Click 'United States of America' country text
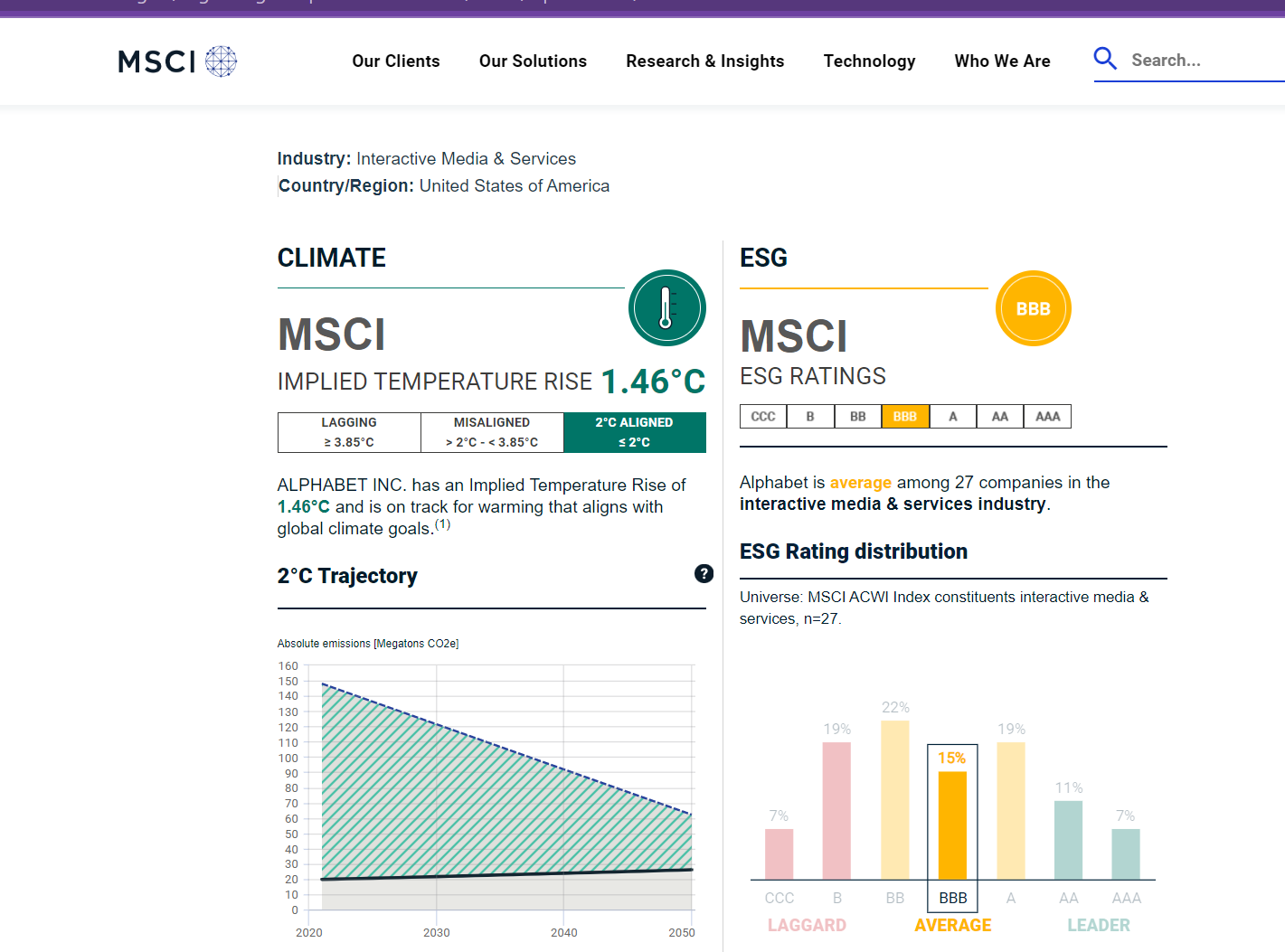The height and width of the screenshot is (952, 1285). 515,186
